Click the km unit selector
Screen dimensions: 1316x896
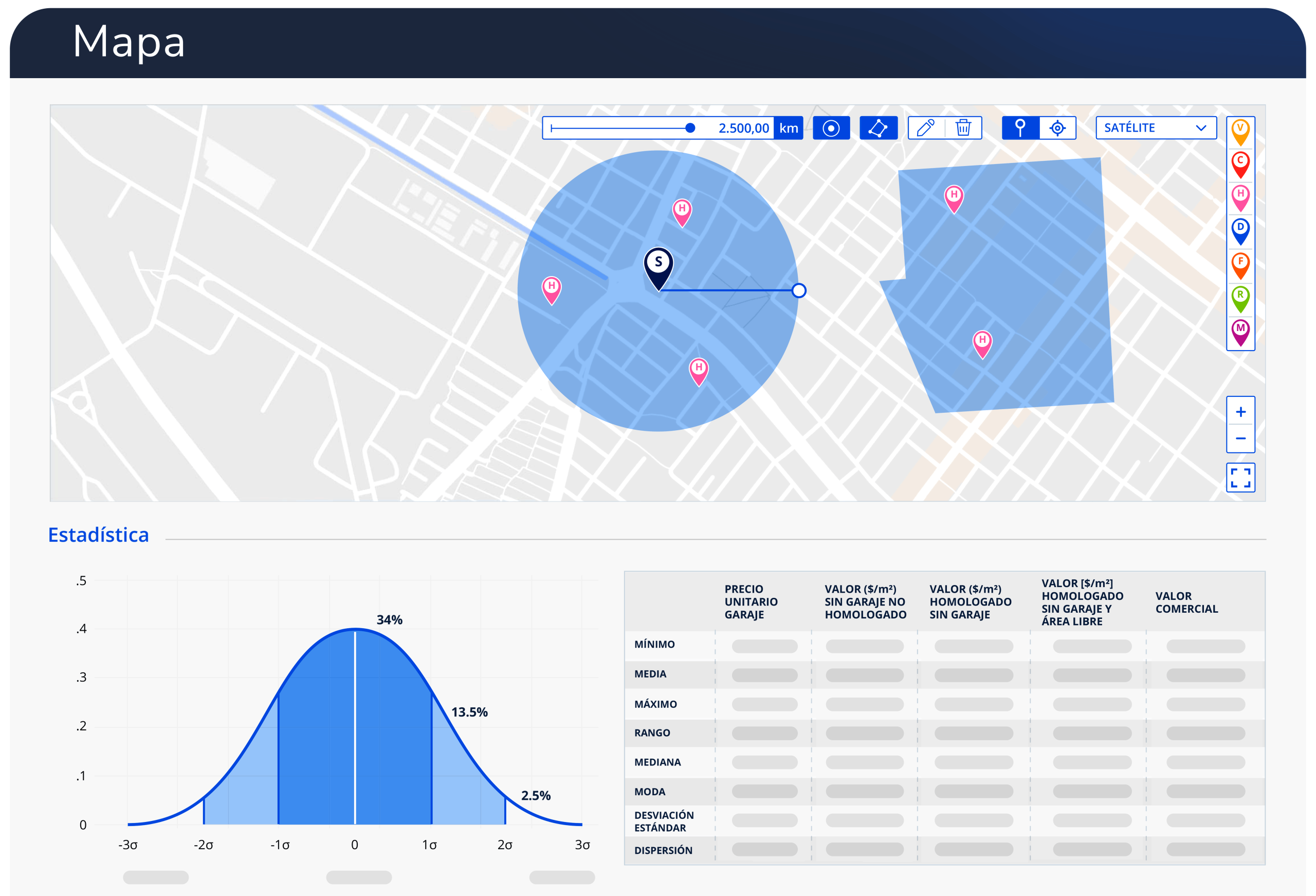click(x=788, y=128)
